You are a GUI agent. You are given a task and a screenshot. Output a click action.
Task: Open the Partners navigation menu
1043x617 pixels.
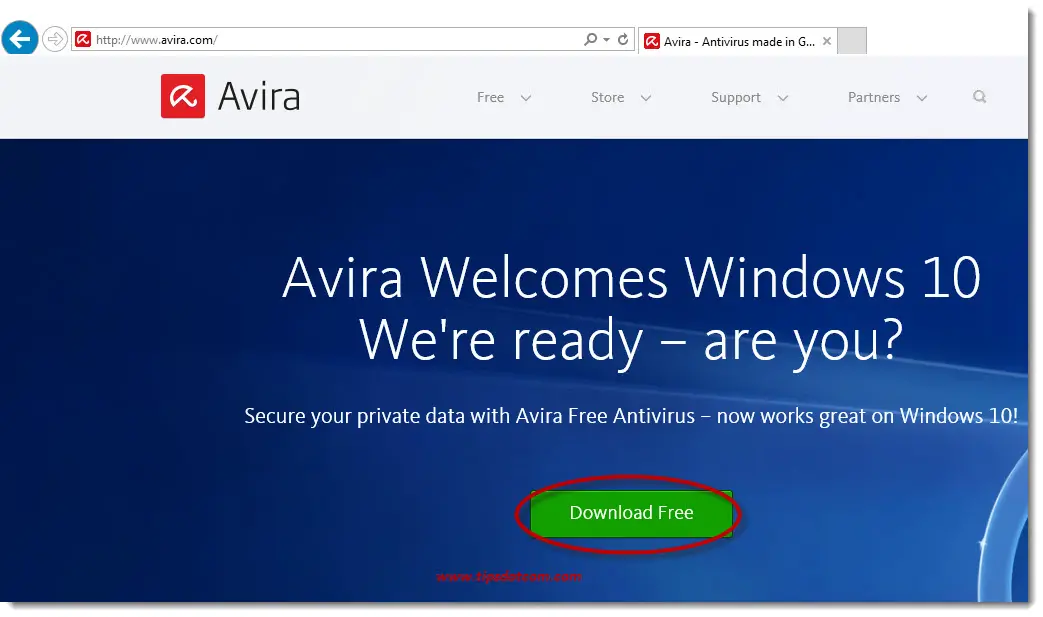pos(873,97)
